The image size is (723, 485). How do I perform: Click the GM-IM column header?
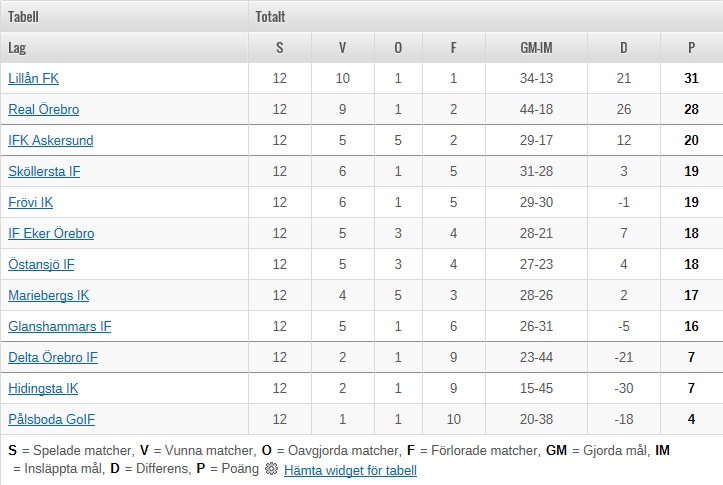pyautogui.click(x=536, y=47)
